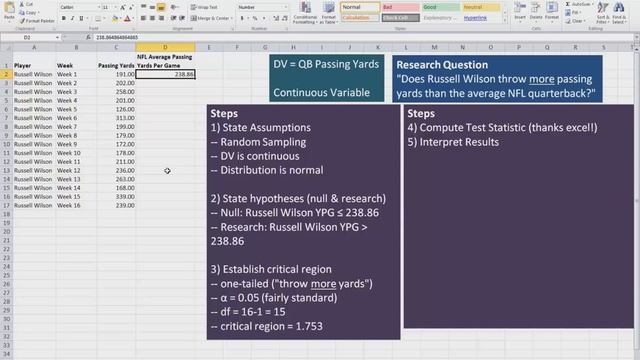
Task: Click the Borders icon
Action: 97,18
